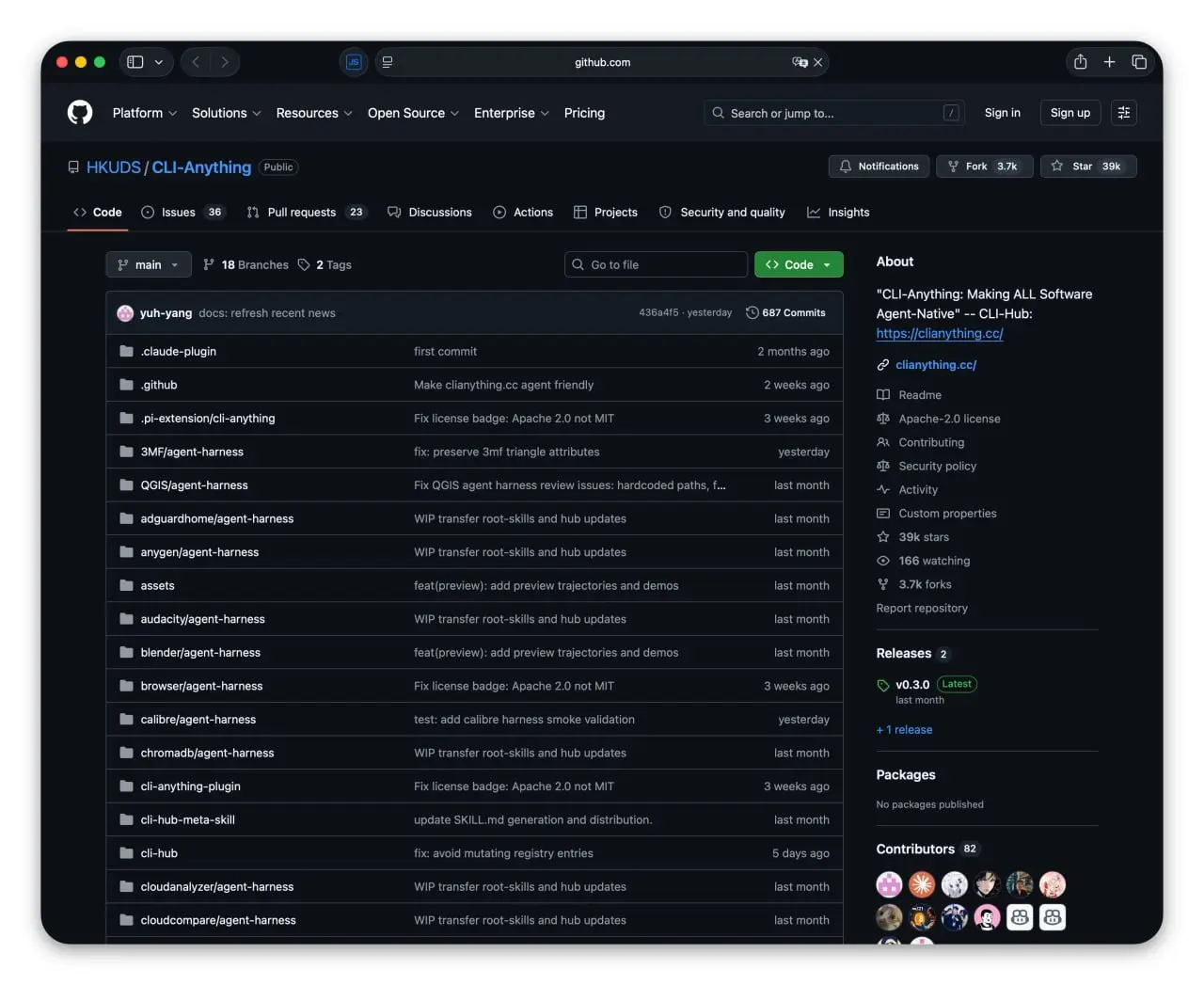Open 687 Commits history

[x=785, y=313]
